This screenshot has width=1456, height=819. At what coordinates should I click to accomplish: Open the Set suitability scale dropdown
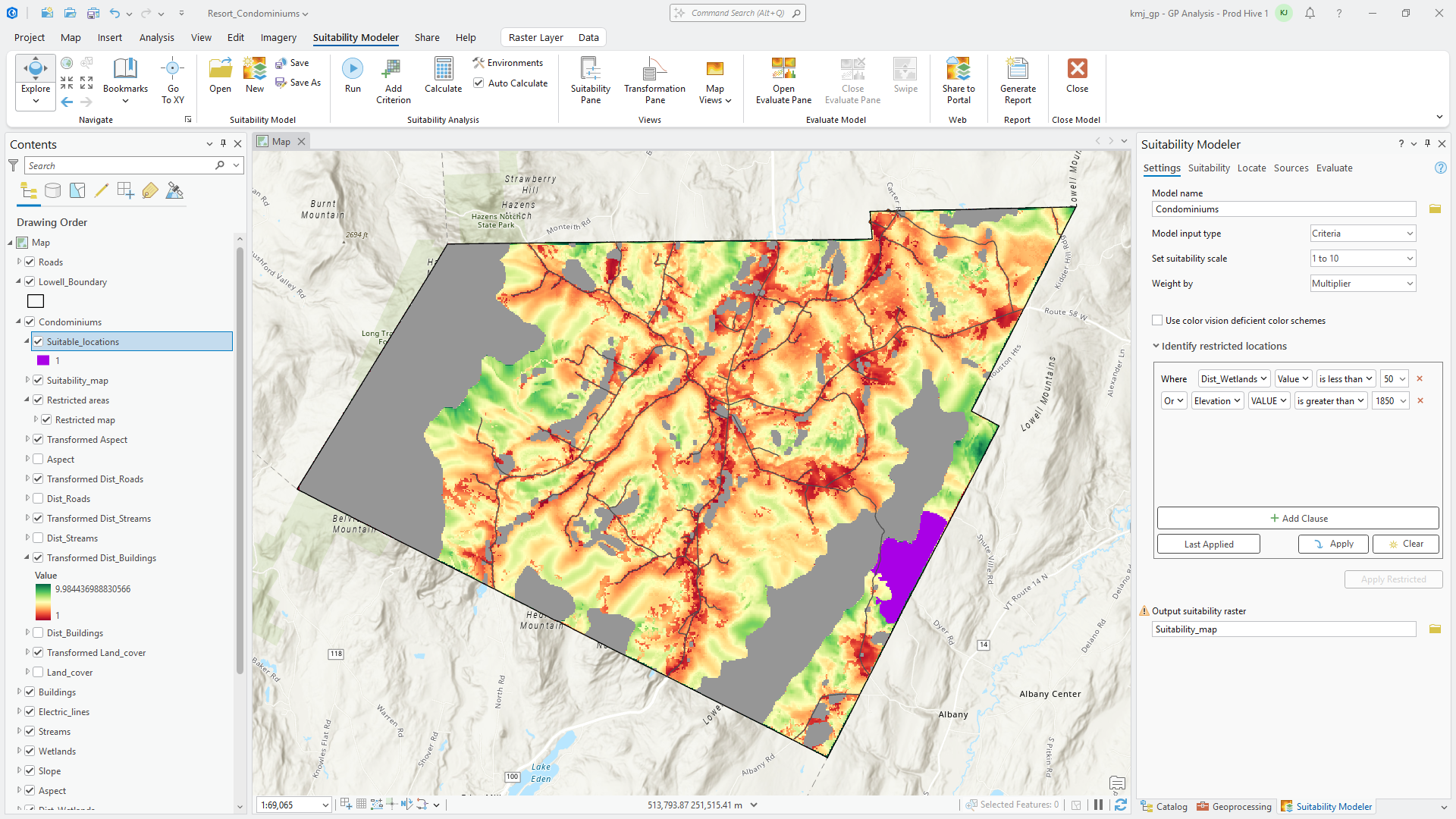click(1363, 259)
